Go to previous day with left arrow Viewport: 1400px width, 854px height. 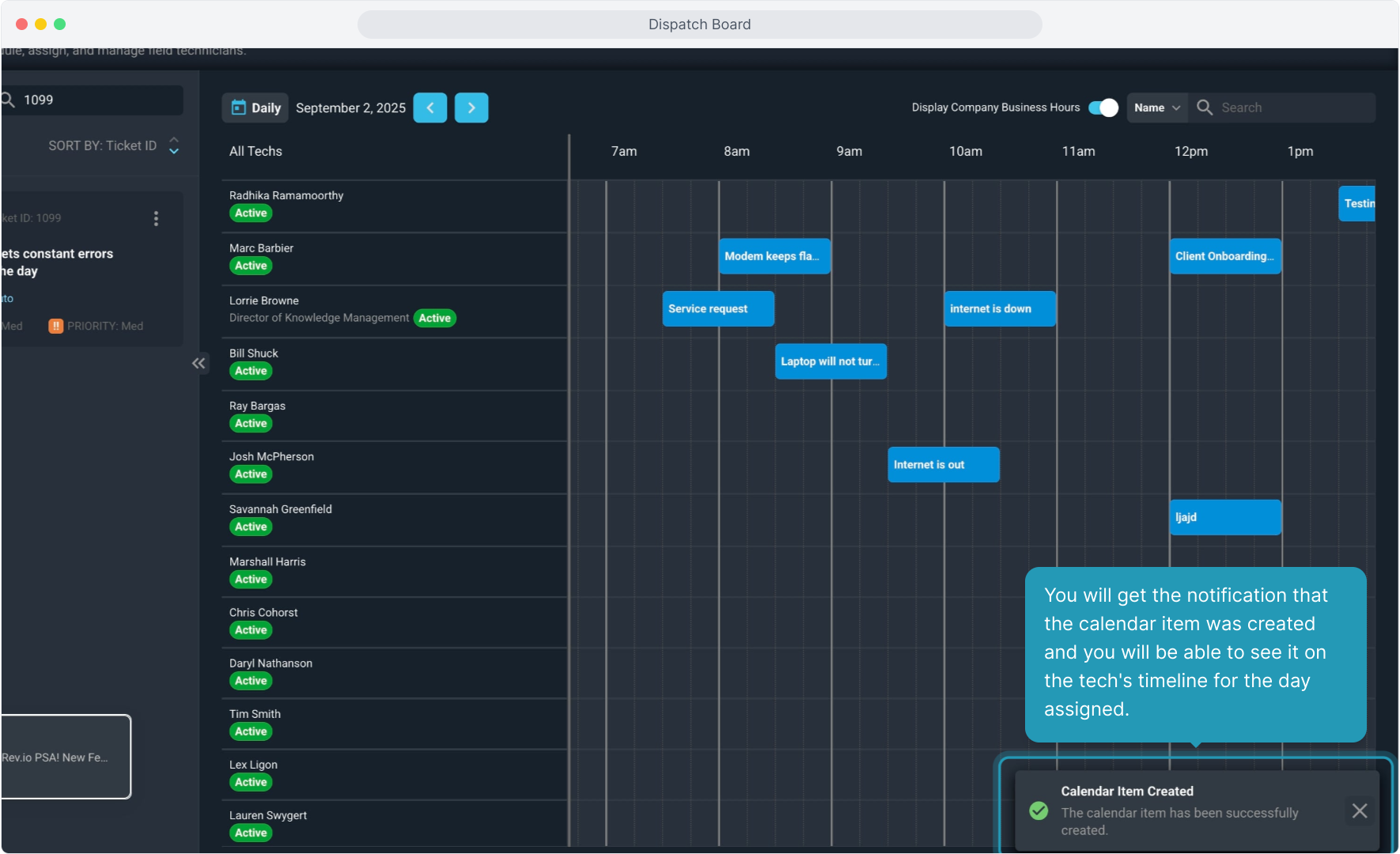(430, 108)
